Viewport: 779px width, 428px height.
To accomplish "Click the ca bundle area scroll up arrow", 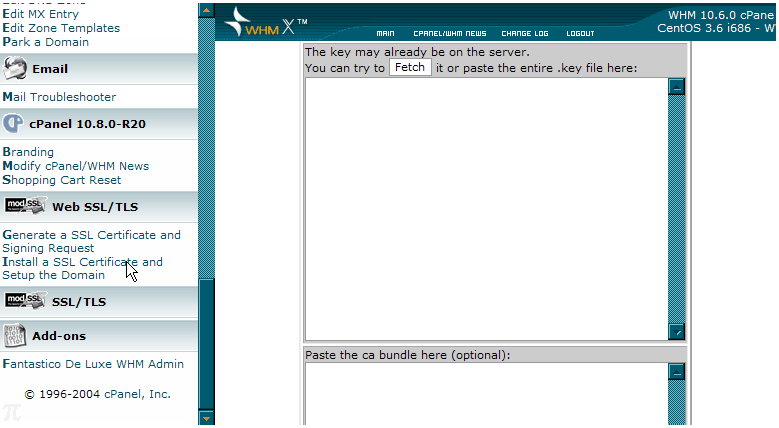I will (x=677, y=372).
